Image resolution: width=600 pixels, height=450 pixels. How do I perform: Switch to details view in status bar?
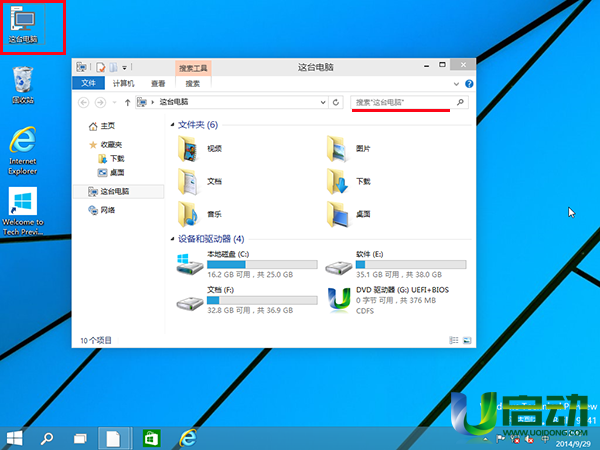(x=454, y=340)
